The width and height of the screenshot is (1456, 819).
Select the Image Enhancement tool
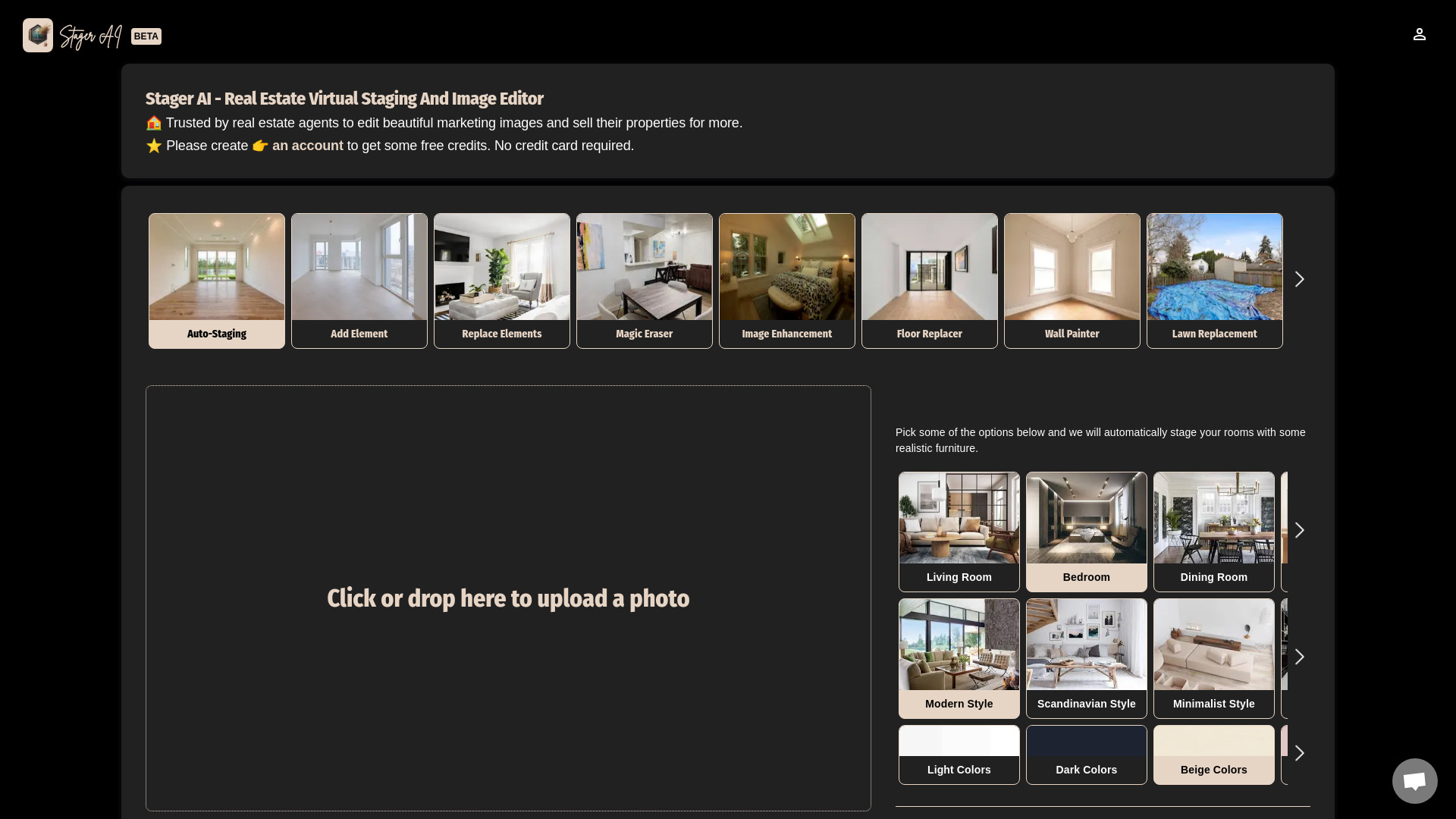[x=787, y=280]
